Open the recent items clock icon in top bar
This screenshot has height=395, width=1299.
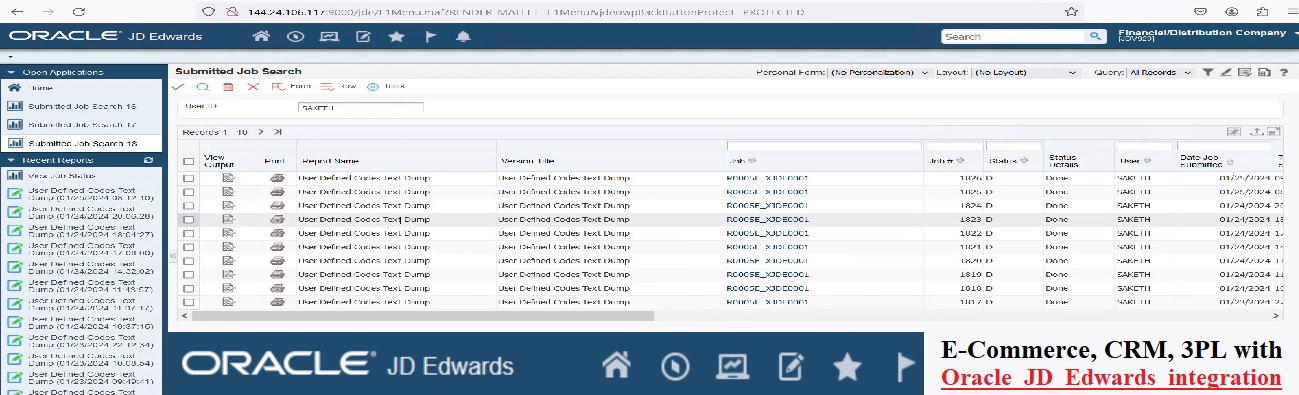[x=295, y=36]
